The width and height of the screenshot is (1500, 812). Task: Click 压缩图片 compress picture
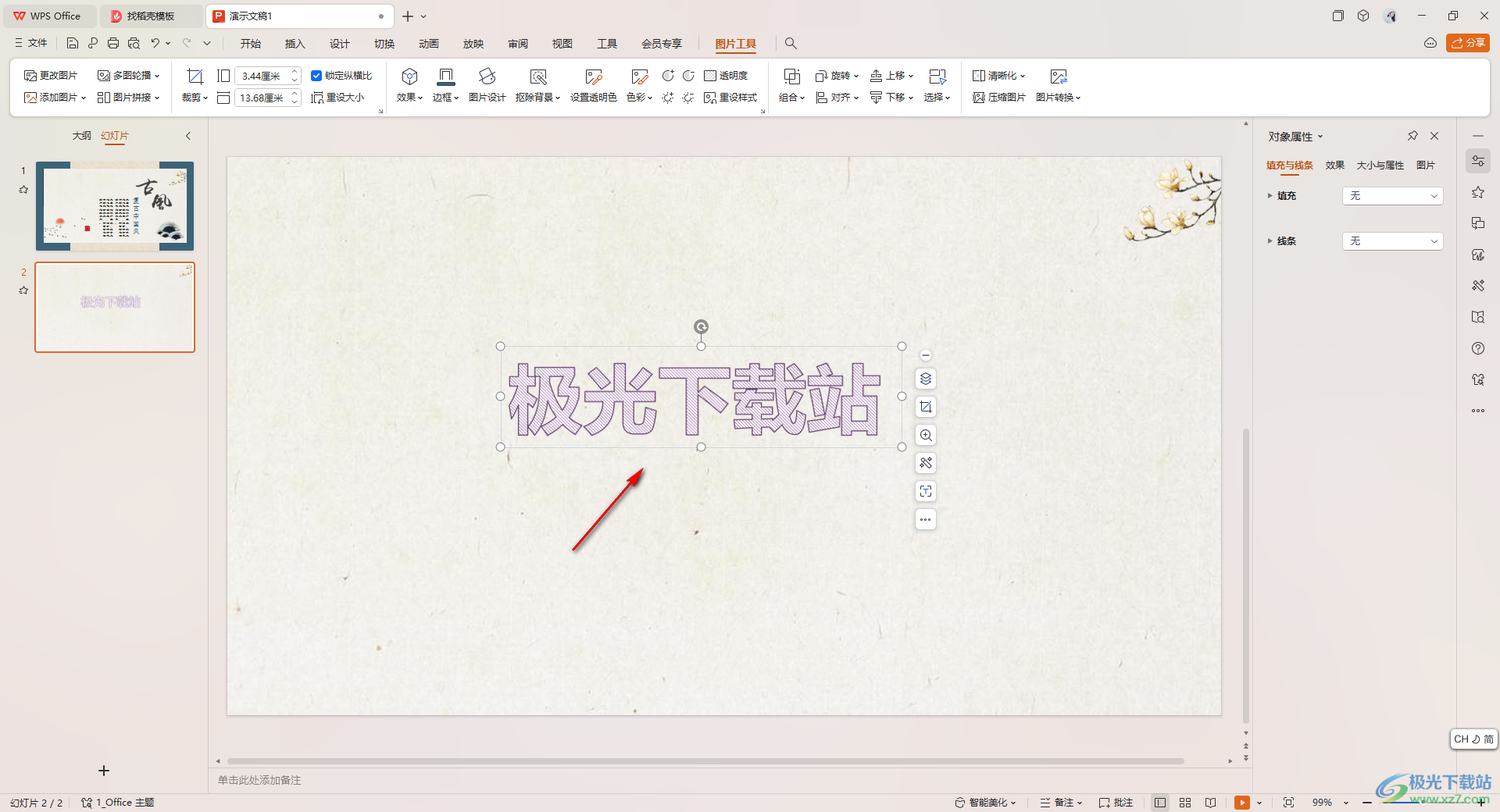998,98
